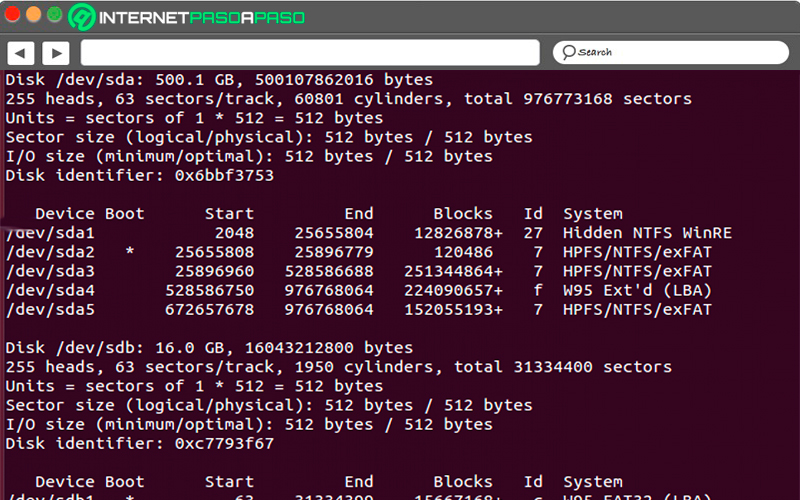Click the forward arrow navigation button
Viewport: 800px width, 500px height.
[x=56, y=52]
